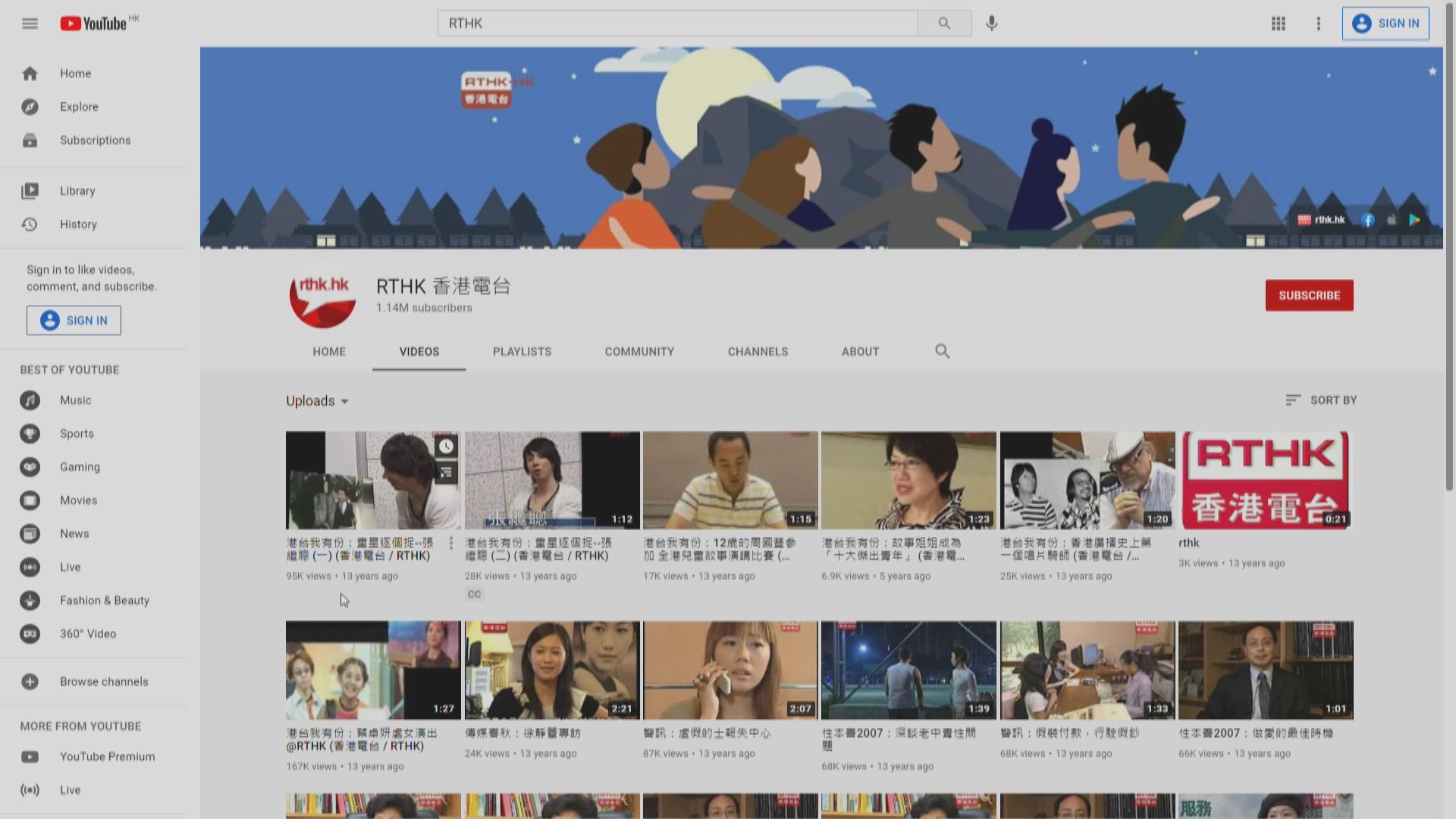The image size is (1456, 819).
Task: Switch to the Playlists tab
Action: point(522,352)
